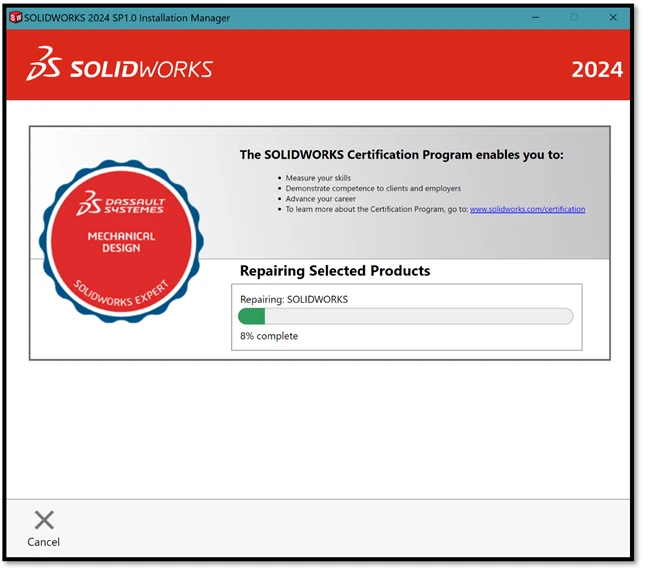The height and width of the screenshot is (576, 648).
Task: Click the "Advance your career" bullet
Action: tap(320, 199)
